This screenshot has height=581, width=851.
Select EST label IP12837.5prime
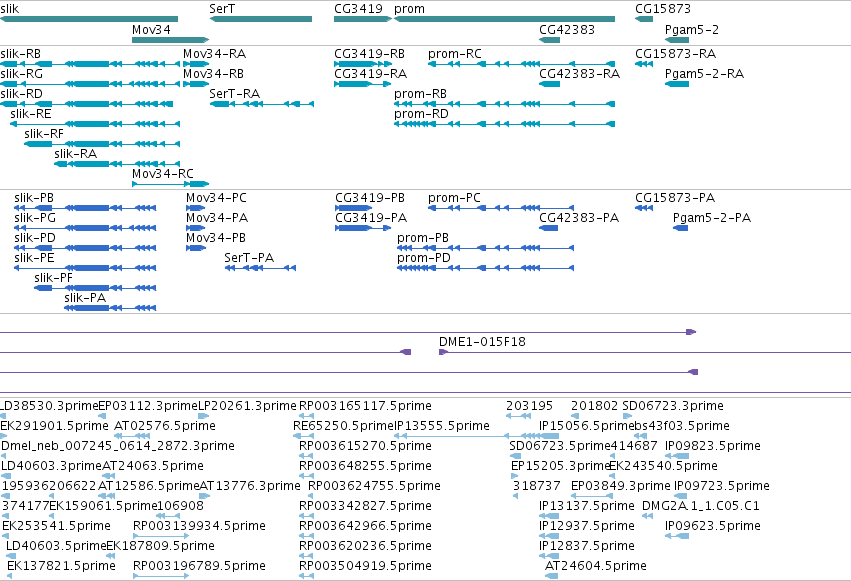pyautogui.click(x=587, y=546)
